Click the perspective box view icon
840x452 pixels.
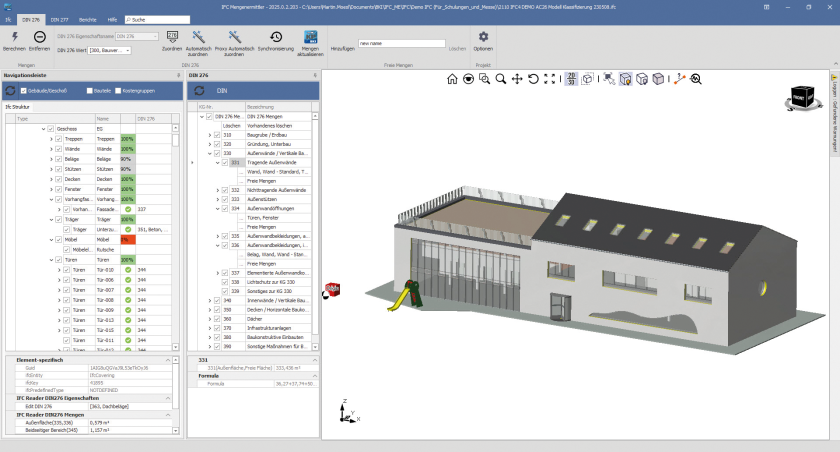tap(588, 79)
